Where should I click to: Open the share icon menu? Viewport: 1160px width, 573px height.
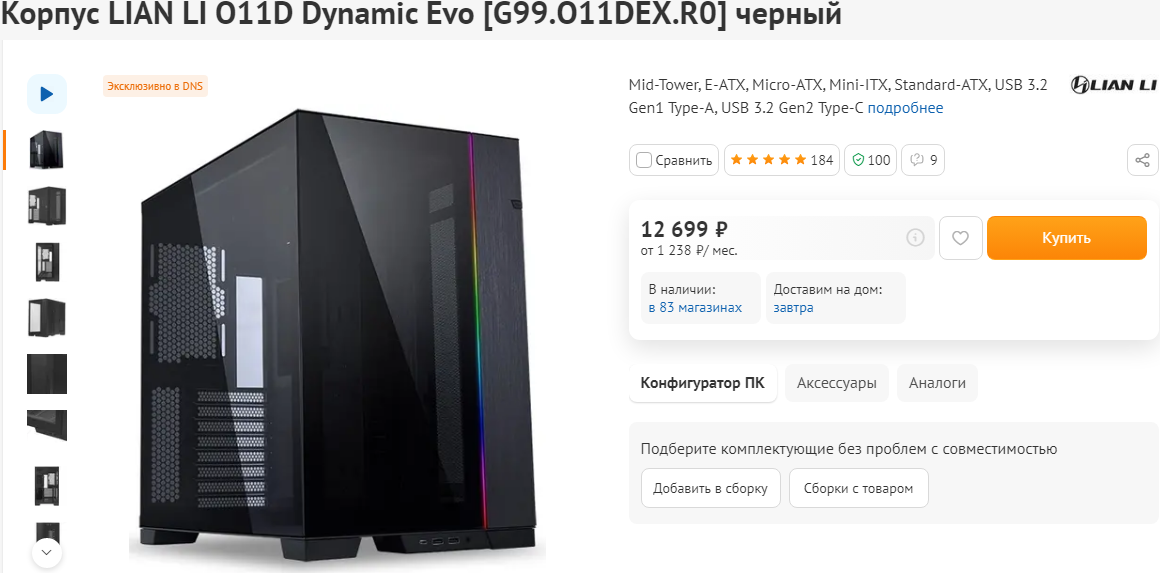[1143, 160]
